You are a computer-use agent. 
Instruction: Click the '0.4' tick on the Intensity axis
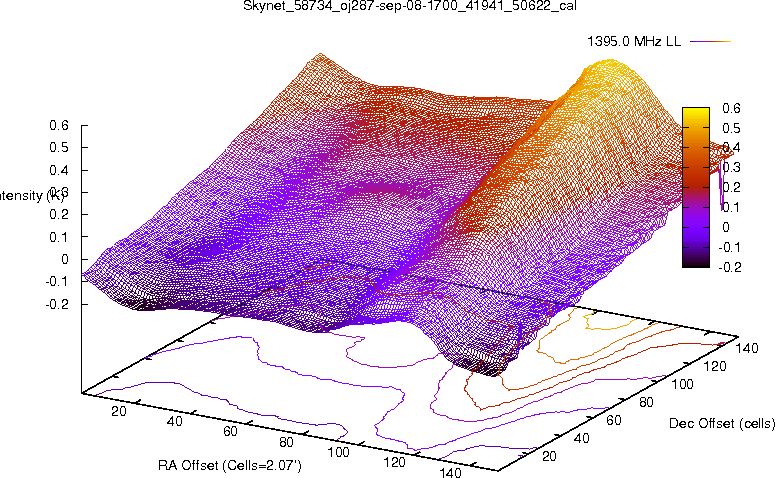(59, 170)
